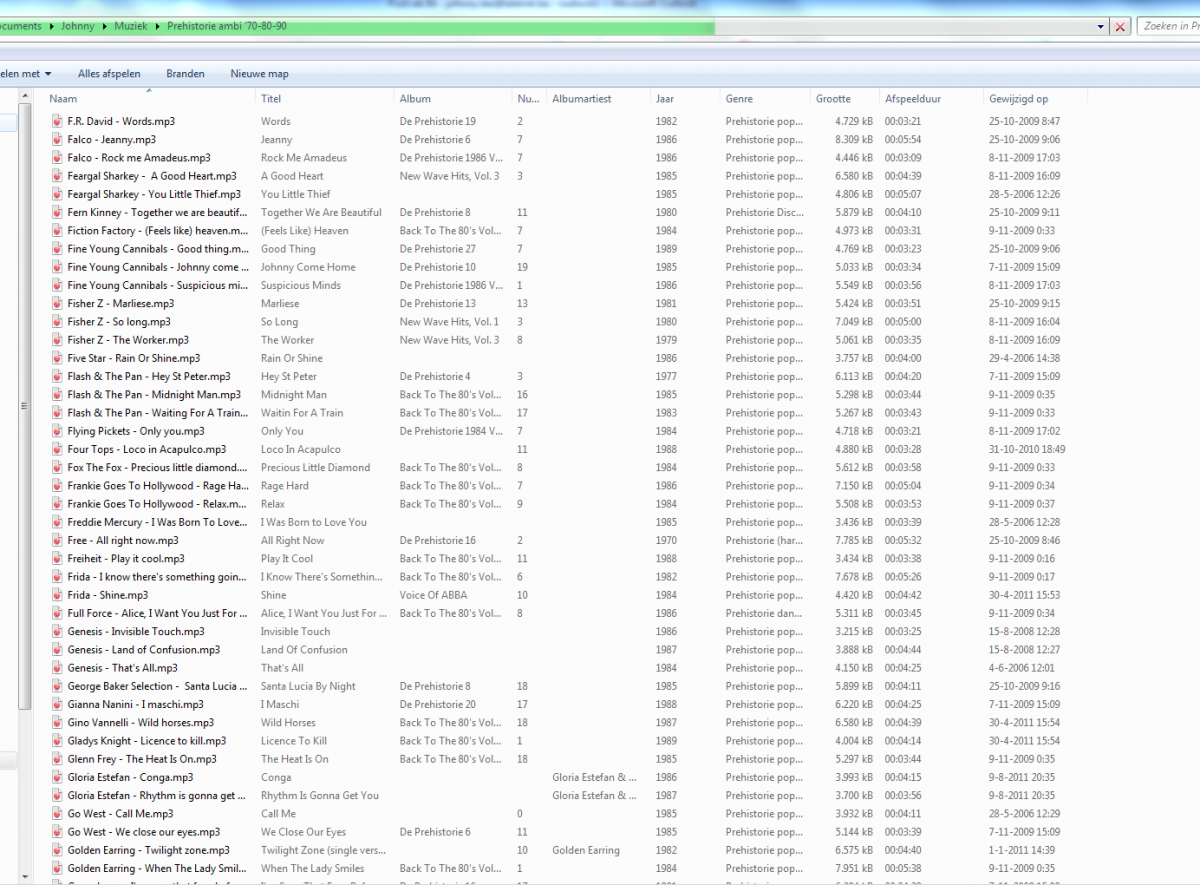Click the title cell Rhythm Is Gonna Get You
Image resolution: width=1200 pixels, height=885 pixels.
pos(320,795)
